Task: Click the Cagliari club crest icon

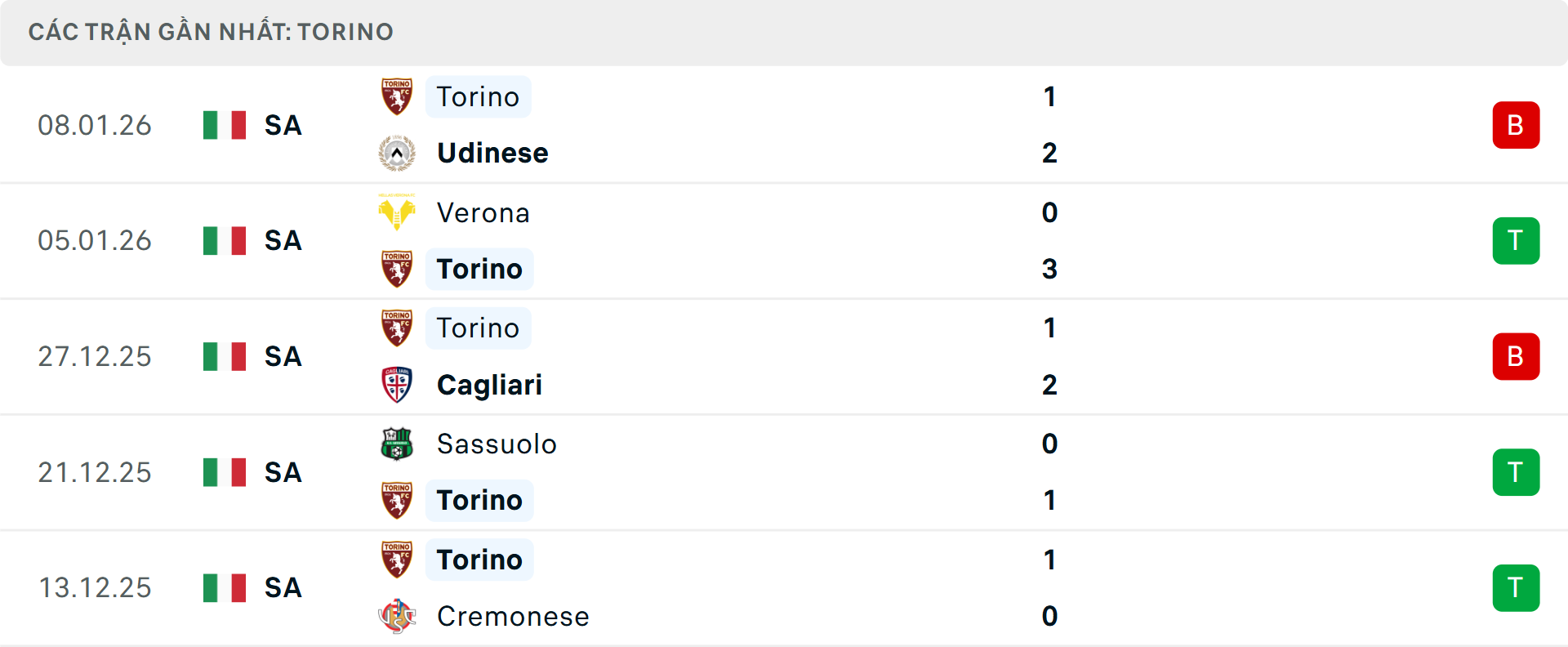Action: click(397, 385)
